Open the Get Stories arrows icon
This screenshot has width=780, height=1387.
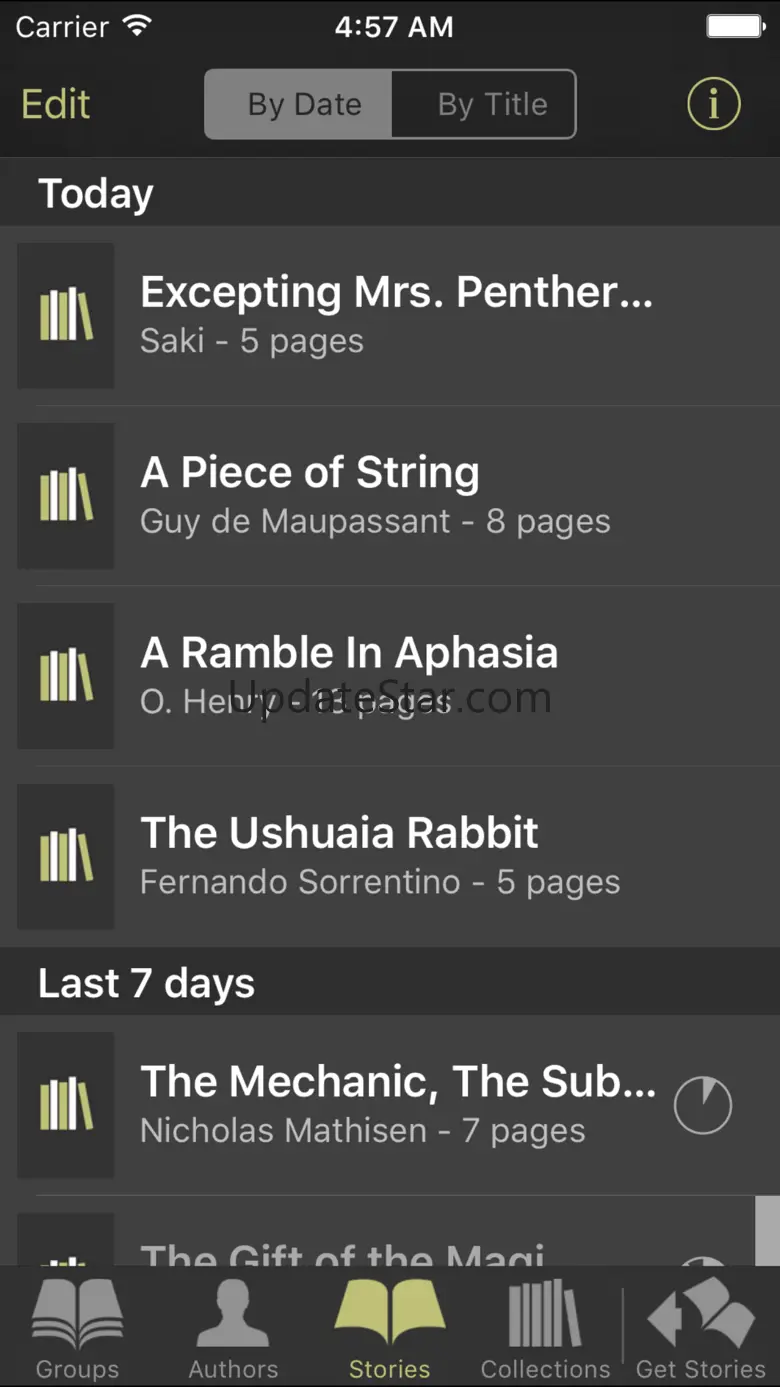click(x=701, y=1315)
